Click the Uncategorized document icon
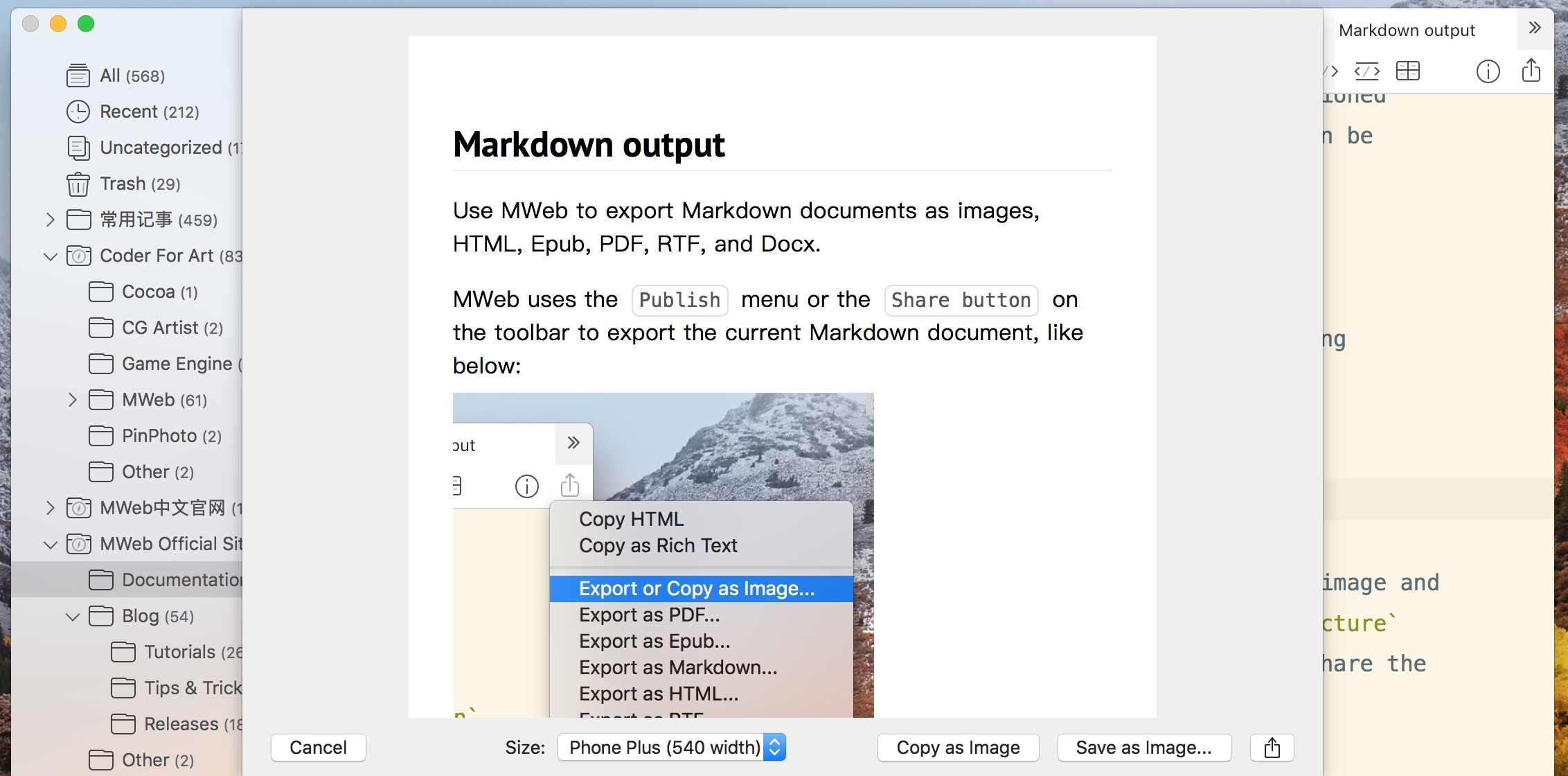Image resolution: width=1568 pixels, height=776 pixels. pyautogui.click(x=78, y=147)
